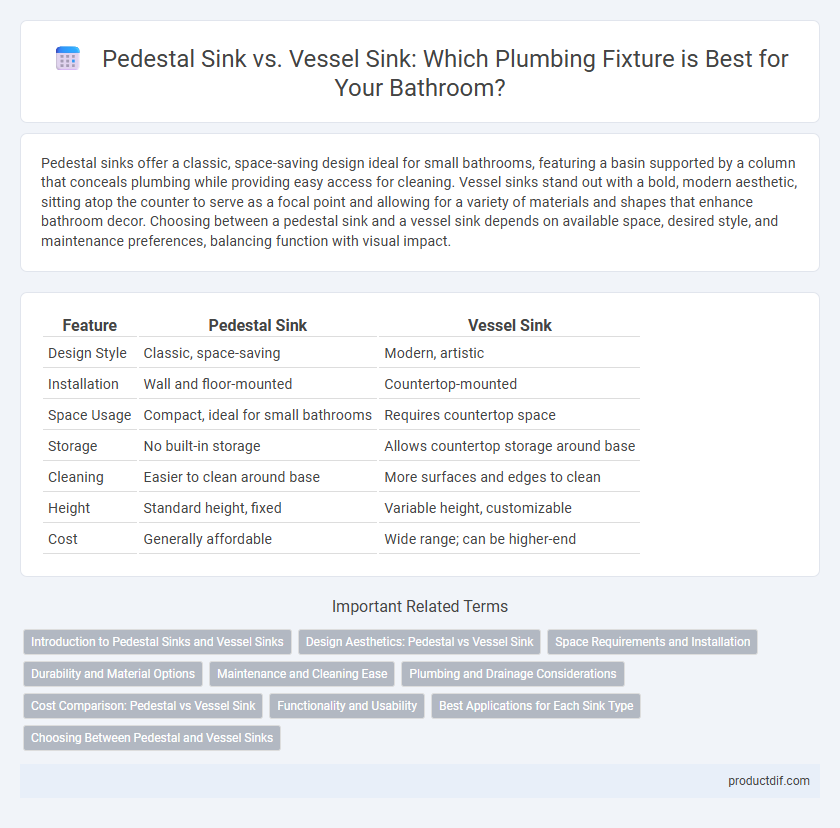Open Introduction to Pedestal Sinks and Vessel Sinks
This screenshot has height=828, width=840.
point(157,642)
